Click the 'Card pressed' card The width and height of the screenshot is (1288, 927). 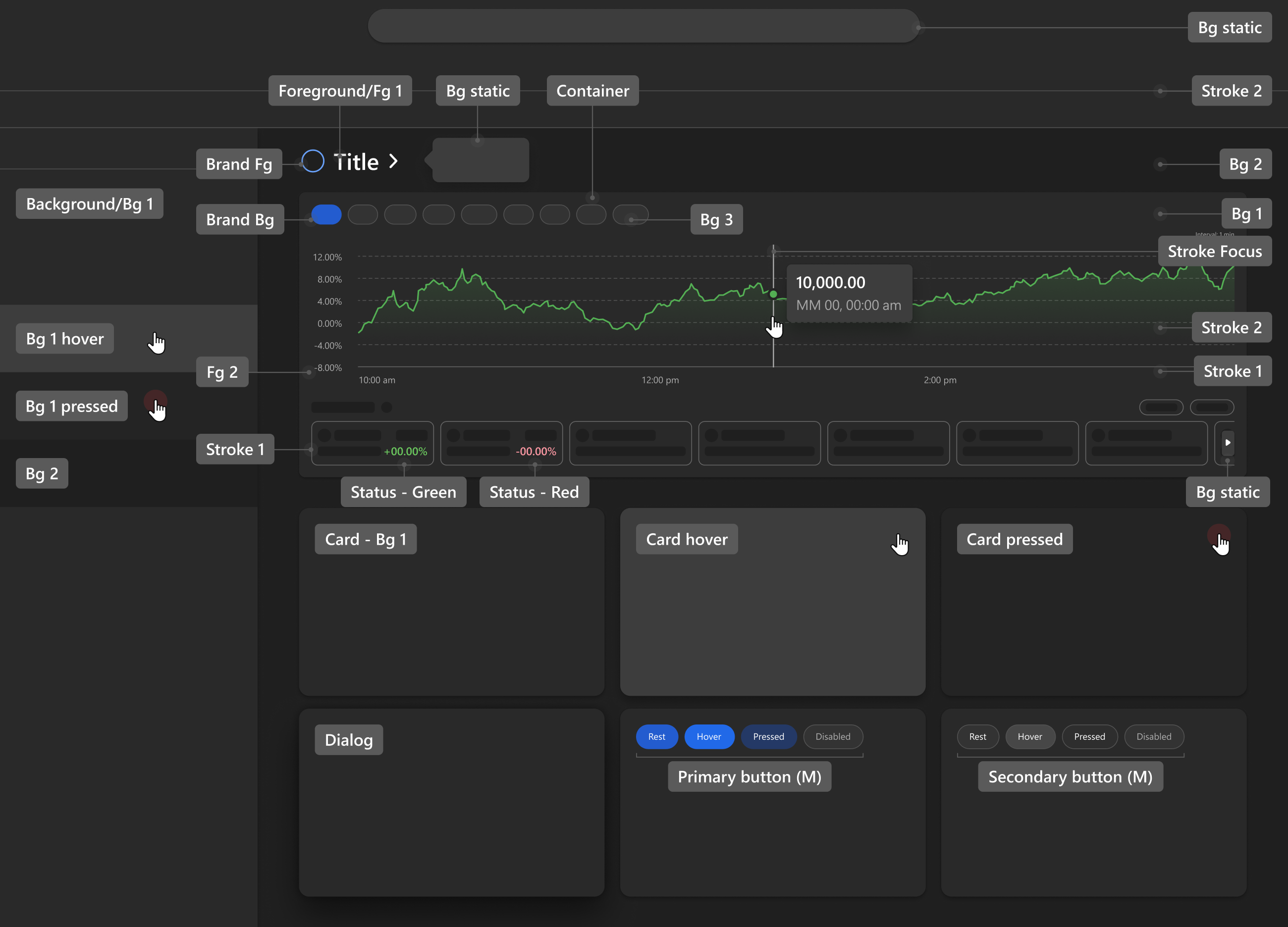[1093, 602]
